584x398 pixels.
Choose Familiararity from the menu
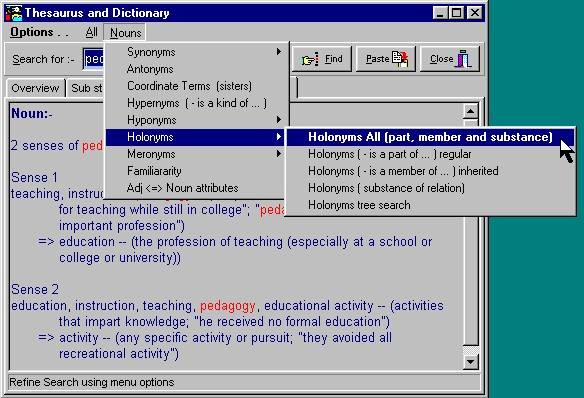point(197,171)
